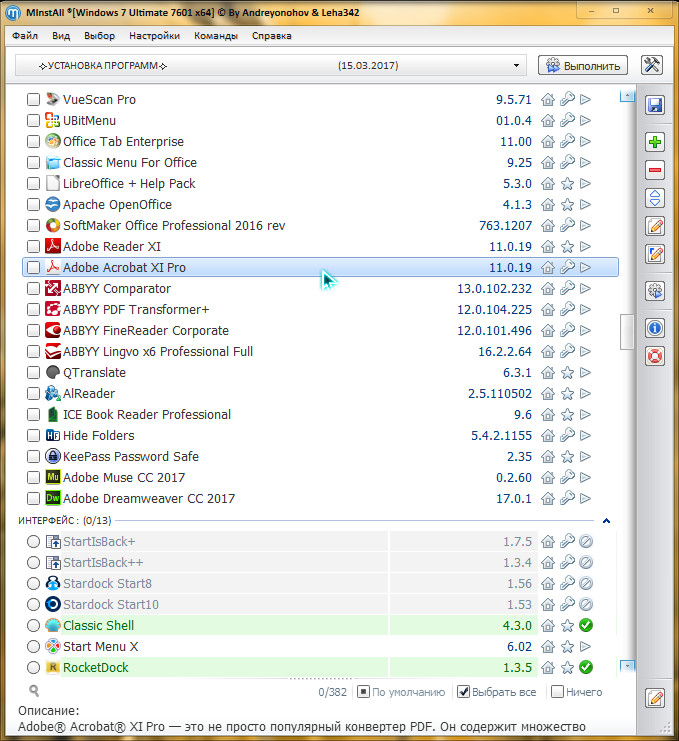Open the Вид menu

click(x=61, y=36)
